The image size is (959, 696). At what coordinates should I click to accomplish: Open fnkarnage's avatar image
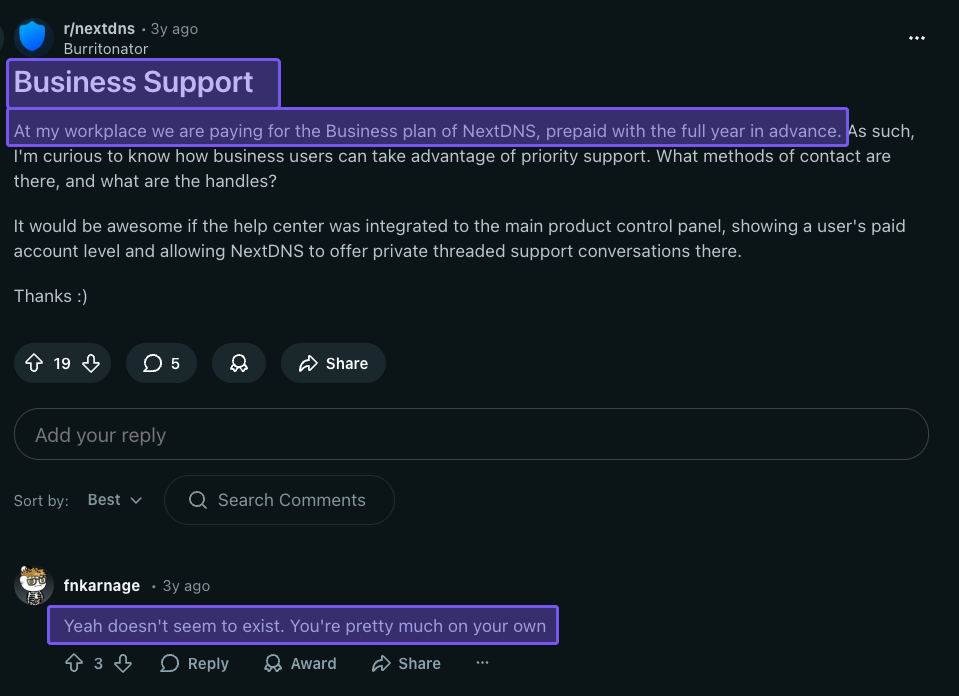(34, 585)
